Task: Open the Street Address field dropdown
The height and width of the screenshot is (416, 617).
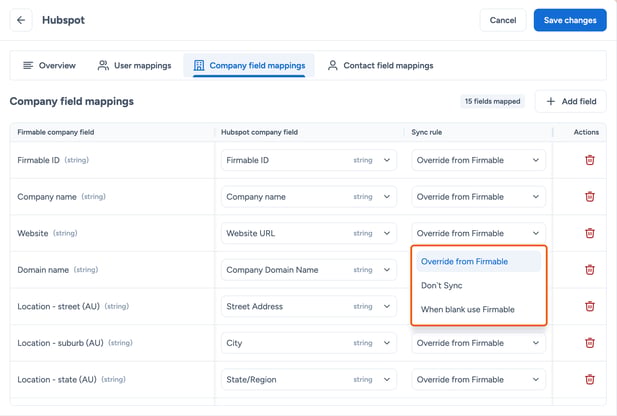Action: tap(309, 307)
